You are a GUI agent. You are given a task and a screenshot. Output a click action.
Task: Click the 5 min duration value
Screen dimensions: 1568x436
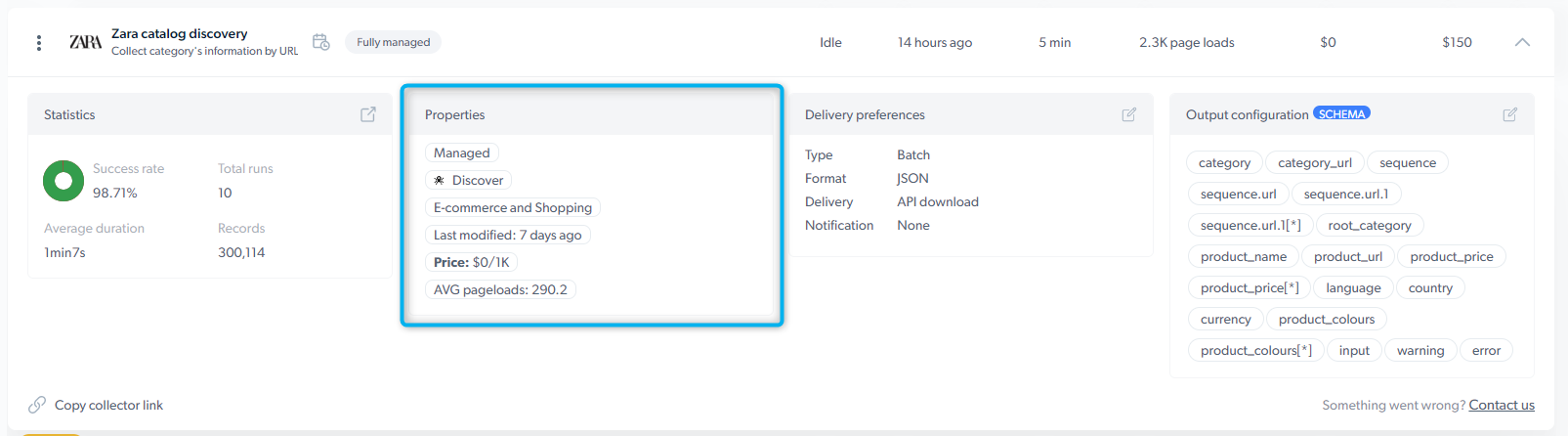pos(1054,42)
